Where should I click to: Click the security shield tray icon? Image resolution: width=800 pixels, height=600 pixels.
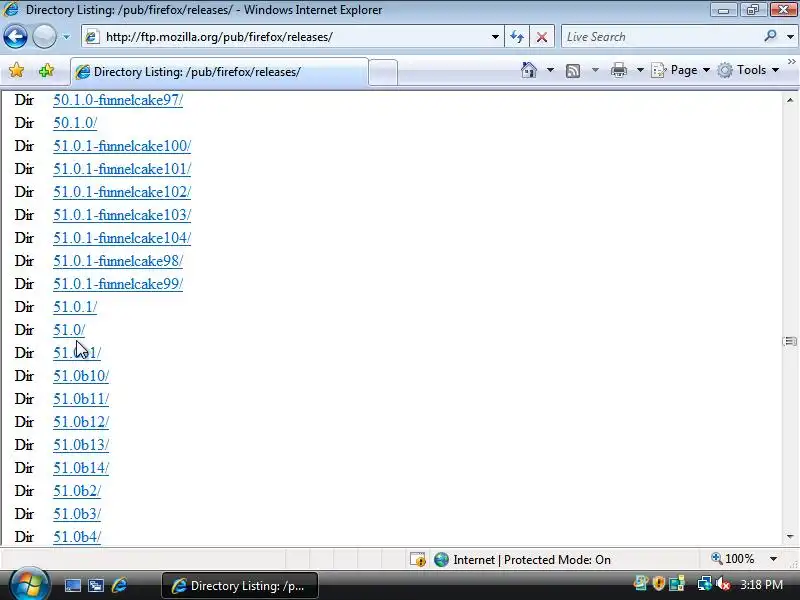pyautogui.click(x=658, y=583)
